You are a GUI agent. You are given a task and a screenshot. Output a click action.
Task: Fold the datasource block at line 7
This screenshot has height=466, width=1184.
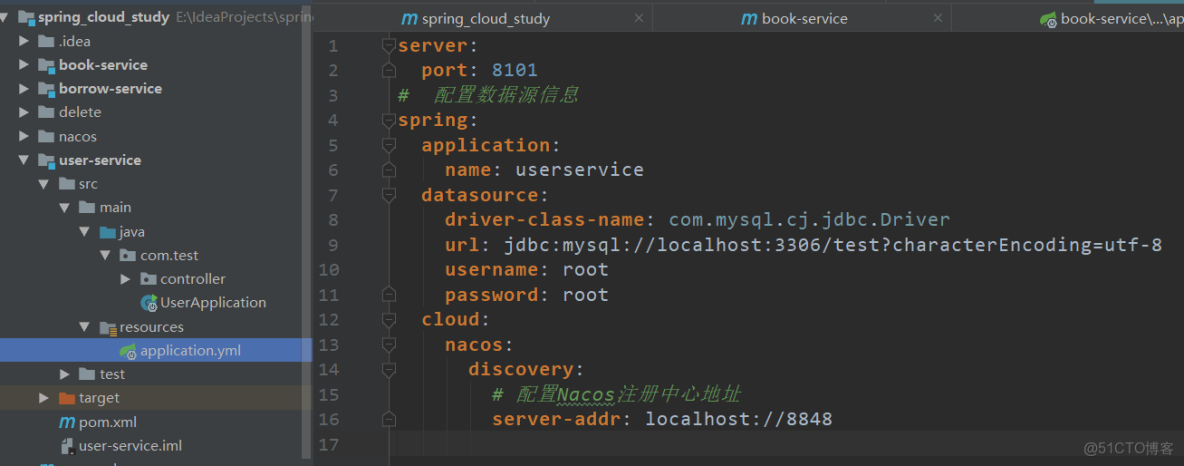(x=389, y=195)
